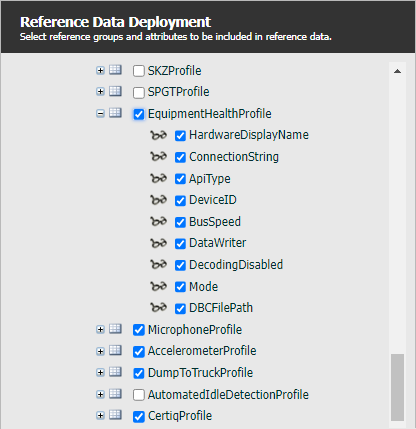Click the glasses icon beside BusSpeed

click(158, 222)
